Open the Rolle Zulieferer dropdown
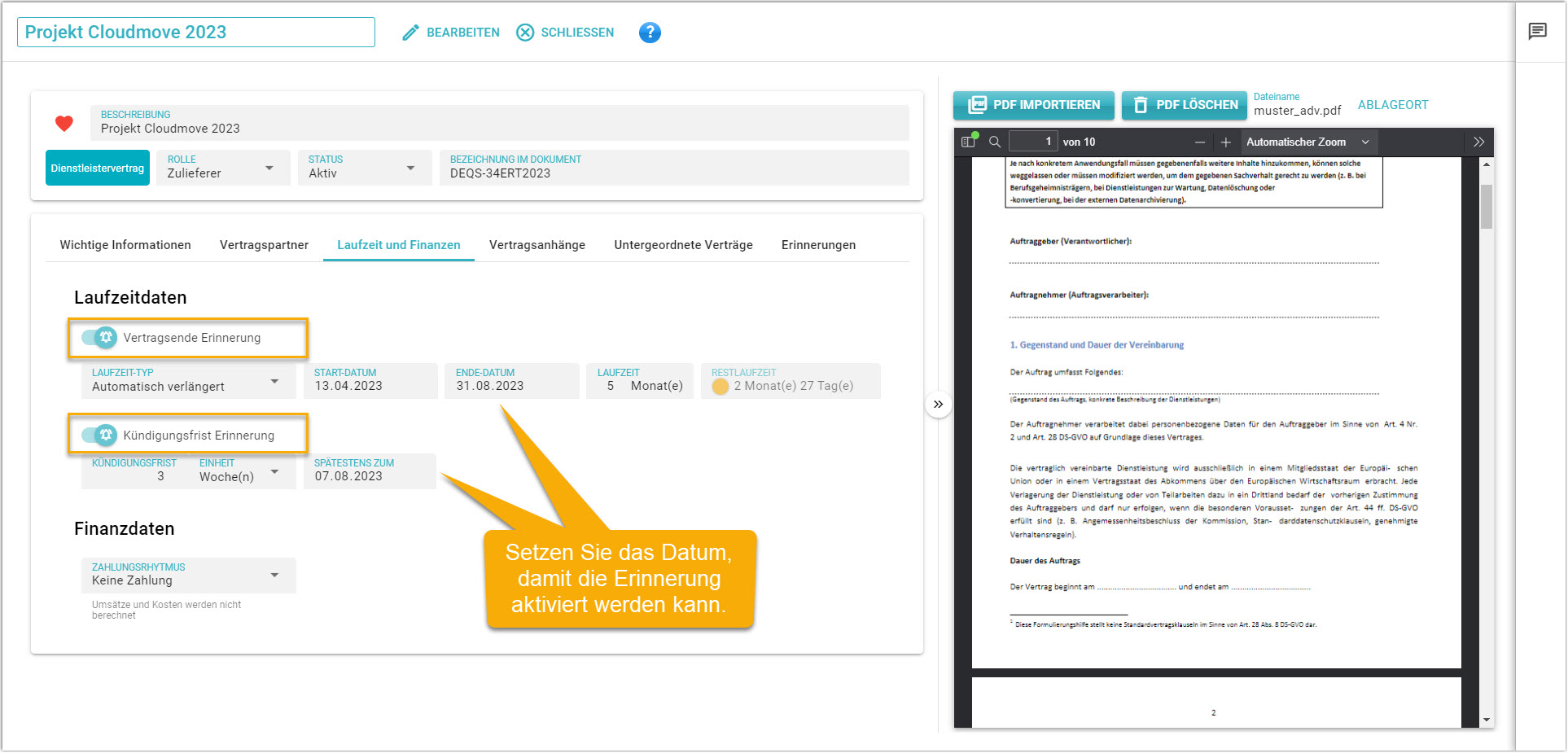Viewport: 1568px width, 753px height. (223, 168)
